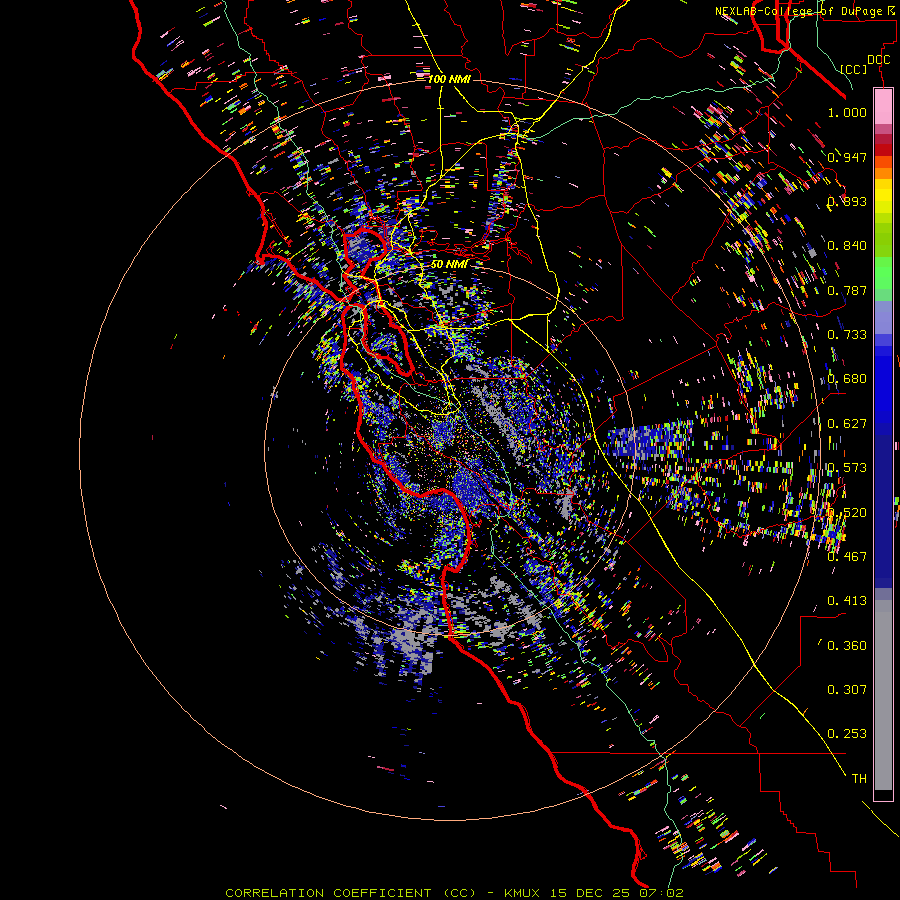Click the TH threshold label on the scale
900x900 pixels.
click(859, 779)
